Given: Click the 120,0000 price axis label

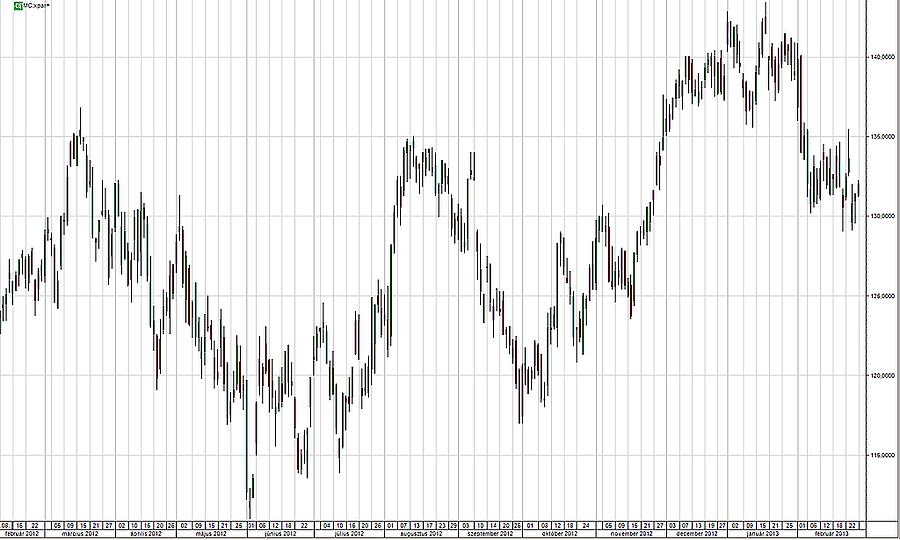Looking at the screenshot, I should (x=880, y=375).
